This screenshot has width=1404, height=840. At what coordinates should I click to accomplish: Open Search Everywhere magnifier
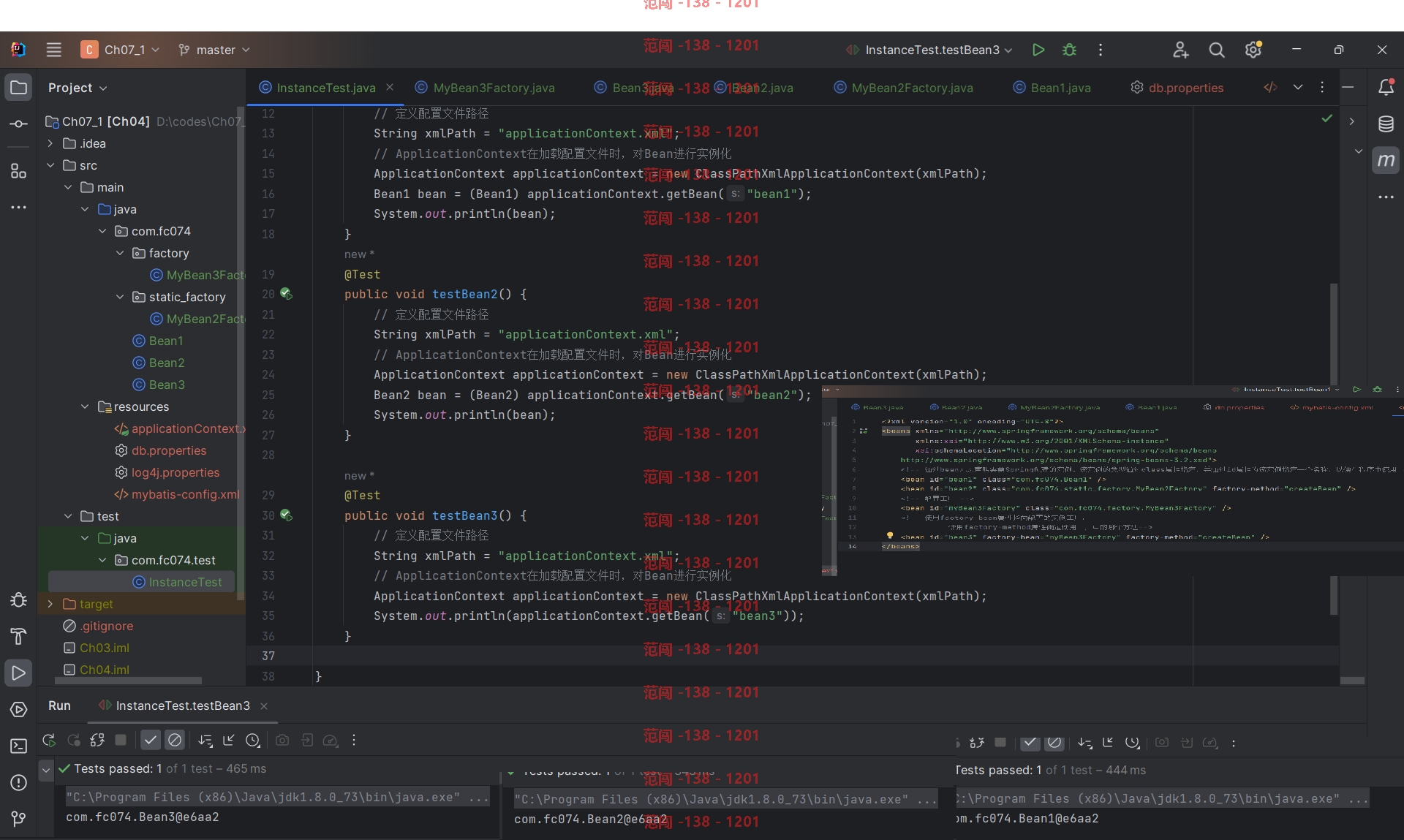tap(1217, 50)
